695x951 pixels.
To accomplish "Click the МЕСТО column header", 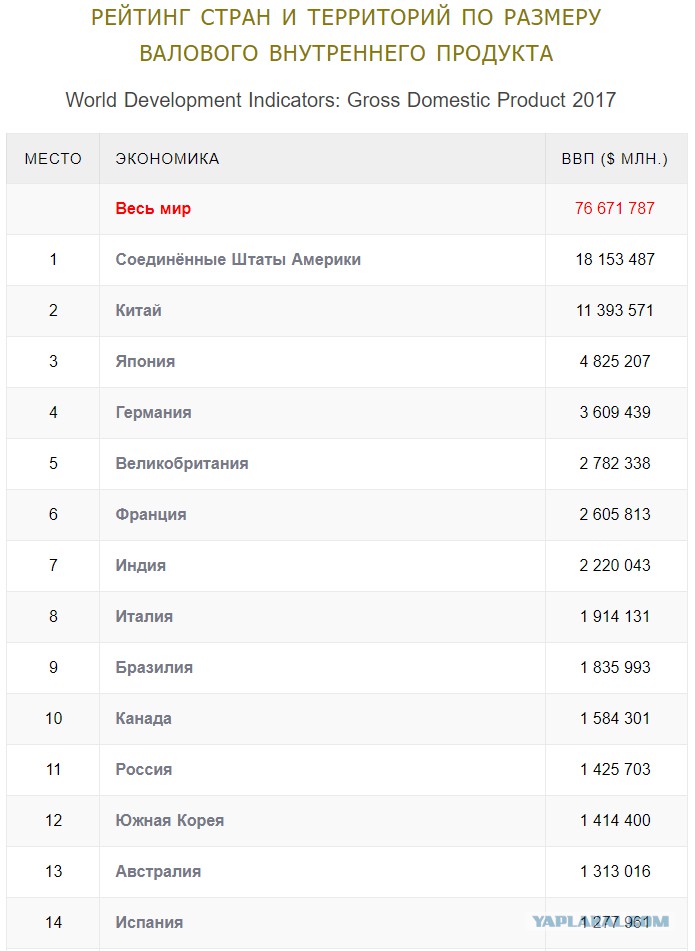I will click(53, 159).
